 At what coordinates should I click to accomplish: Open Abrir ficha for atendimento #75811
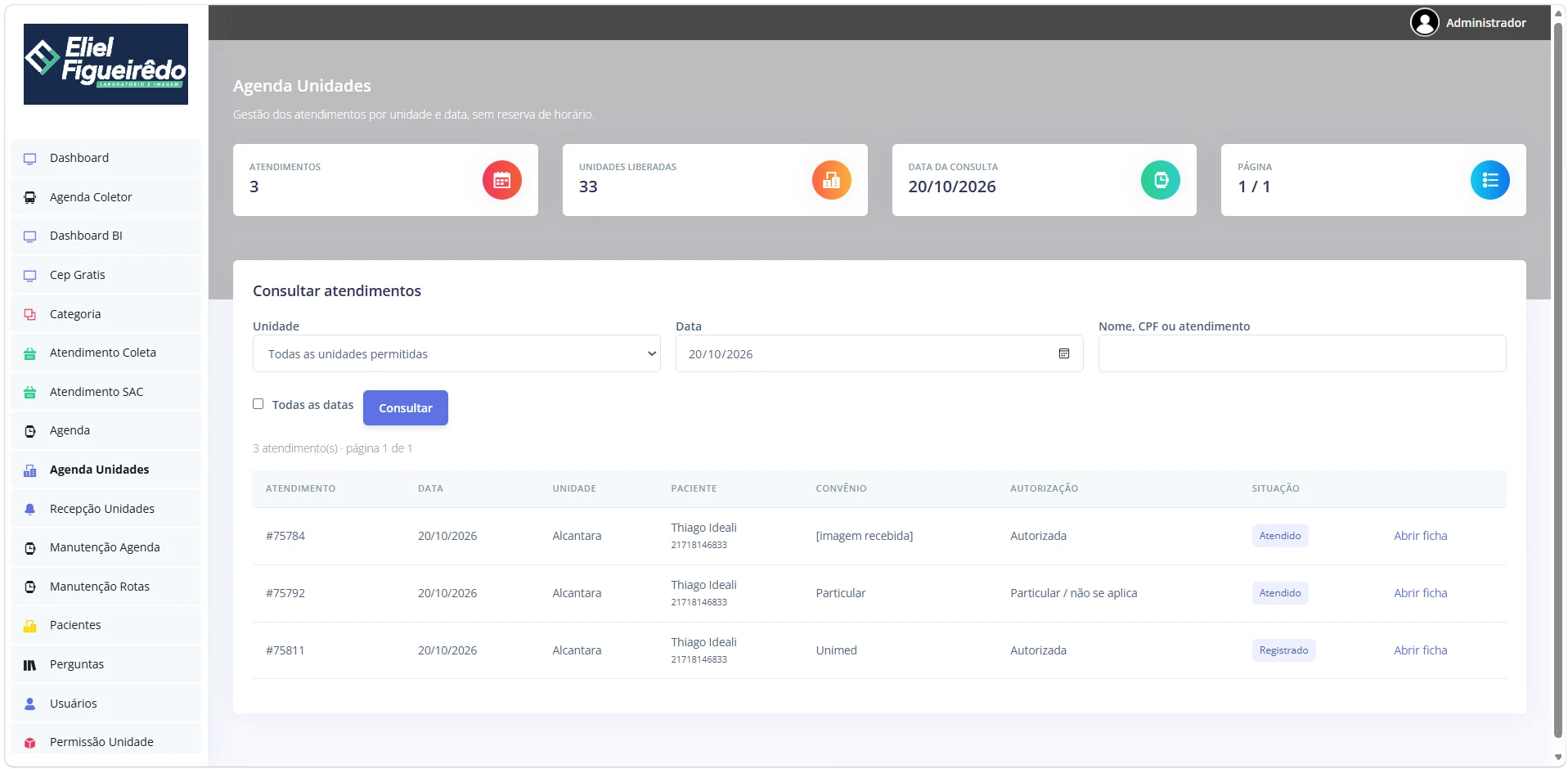pos(1421,650)
